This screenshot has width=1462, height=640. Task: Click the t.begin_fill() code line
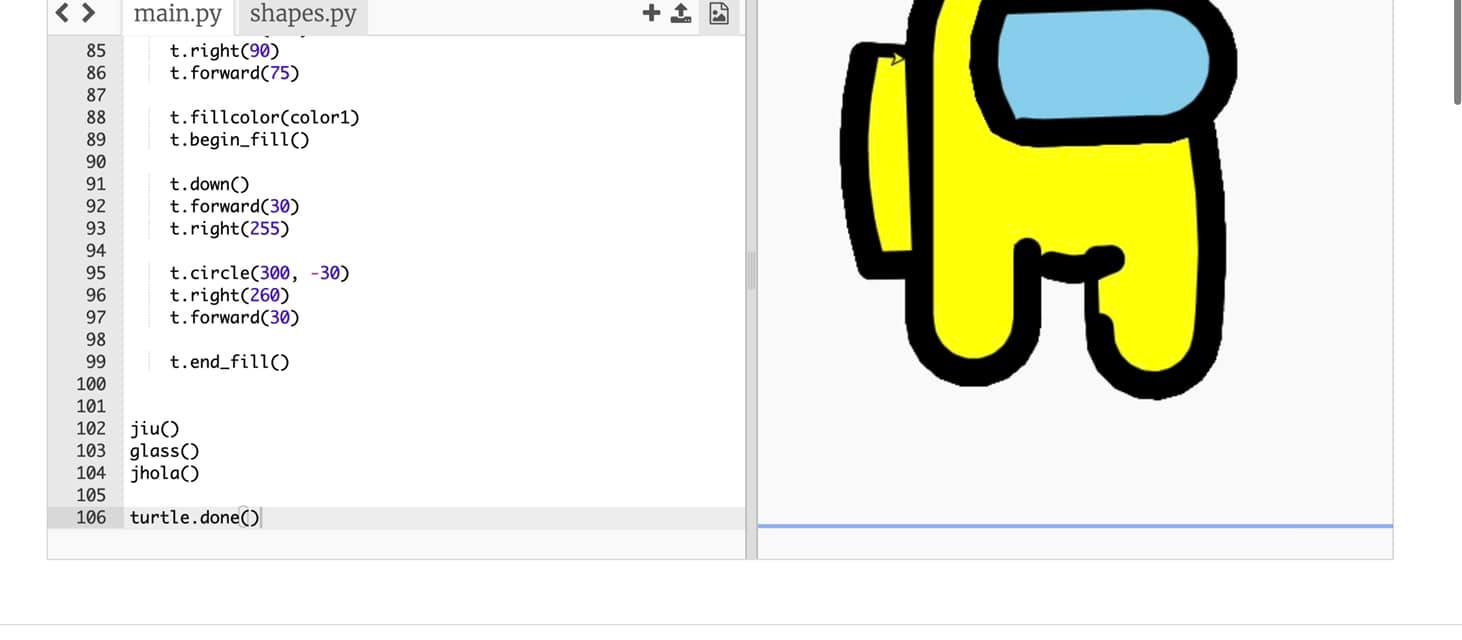[x=239, y=140]
